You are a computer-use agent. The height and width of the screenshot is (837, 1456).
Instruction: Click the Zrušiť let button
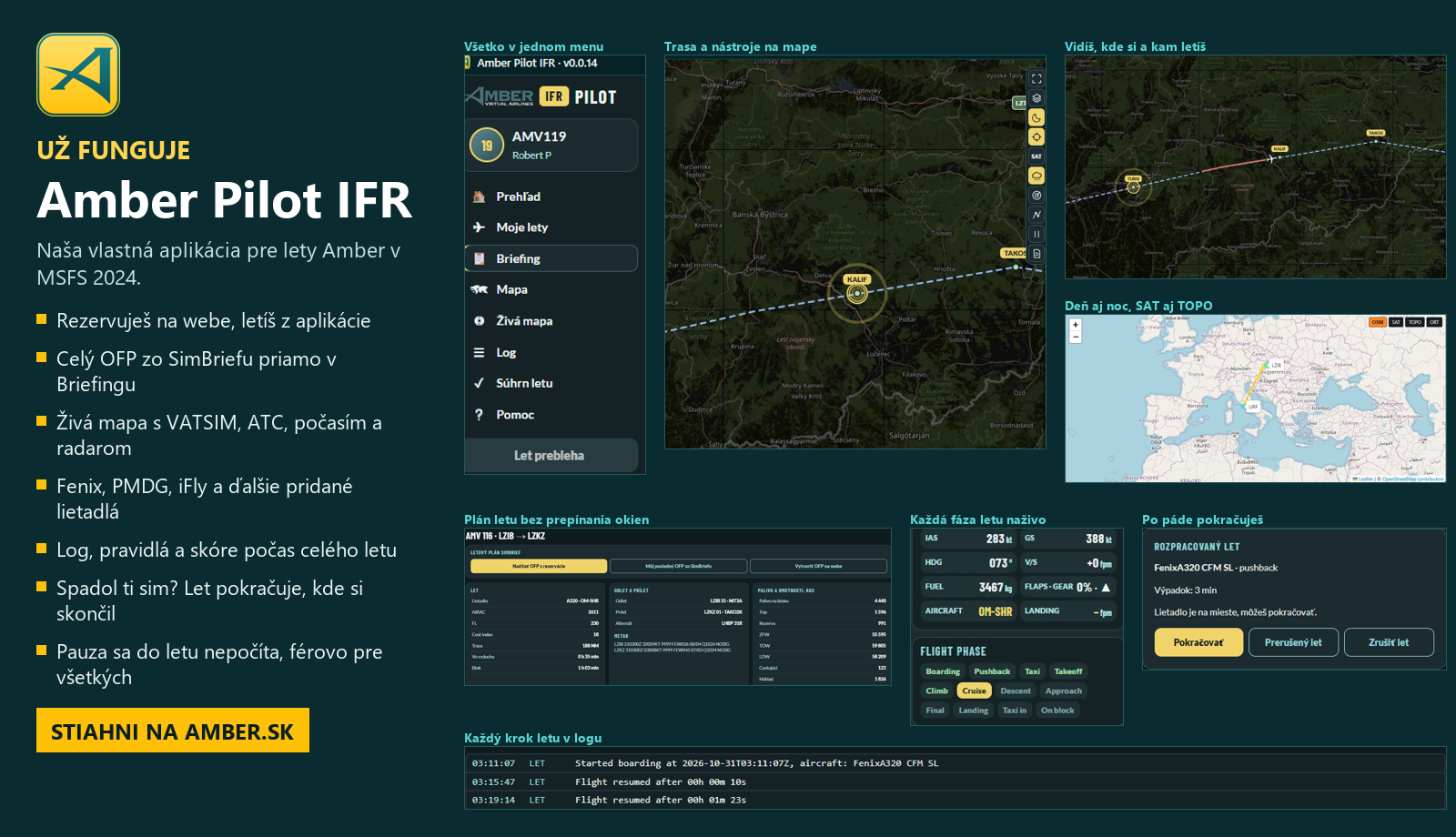click(x=1389, y=642)
